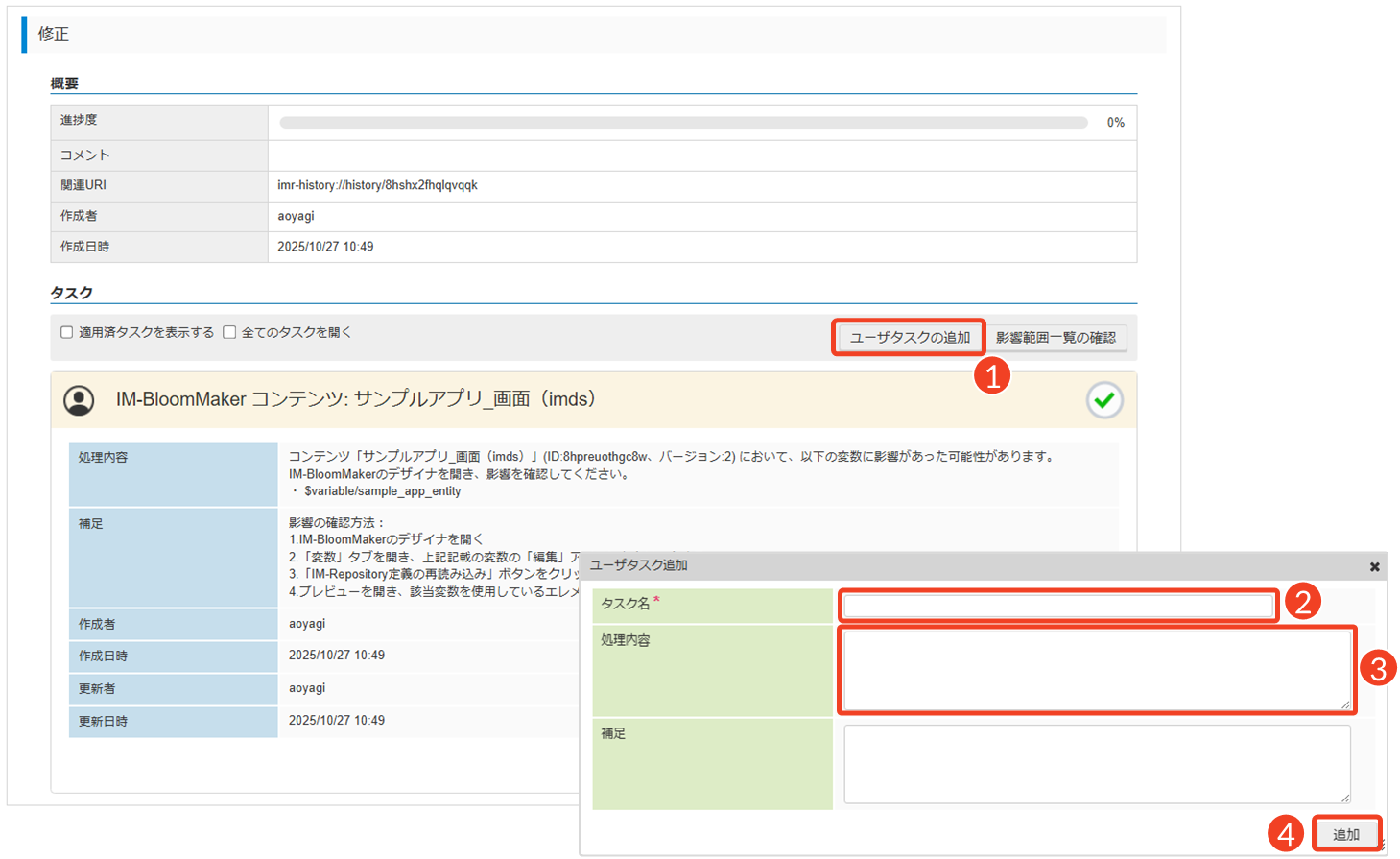Close the ユーザタスク追加 dialog
The image size is (1400, 859).
point(1374,567)
